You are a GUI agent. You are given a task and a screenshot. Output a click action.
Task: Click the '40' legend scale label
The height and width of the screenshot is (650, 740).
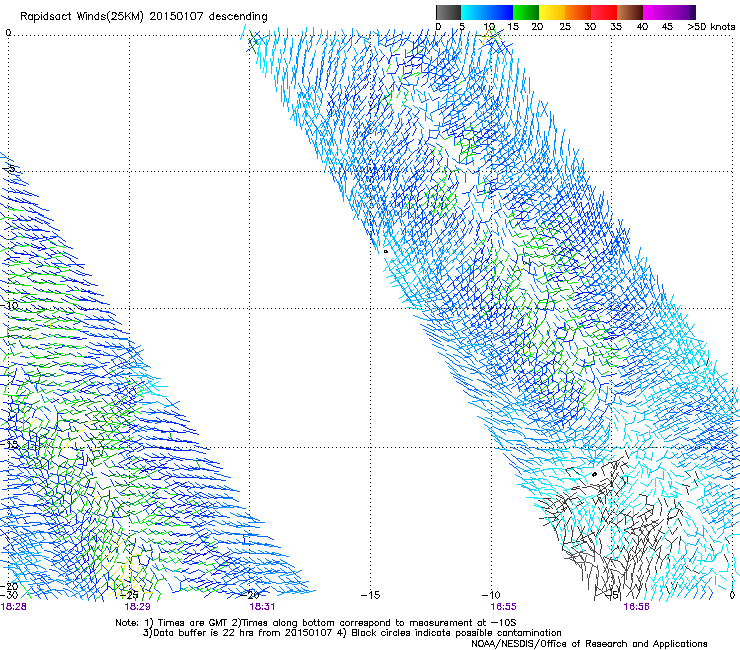(642, 27)
